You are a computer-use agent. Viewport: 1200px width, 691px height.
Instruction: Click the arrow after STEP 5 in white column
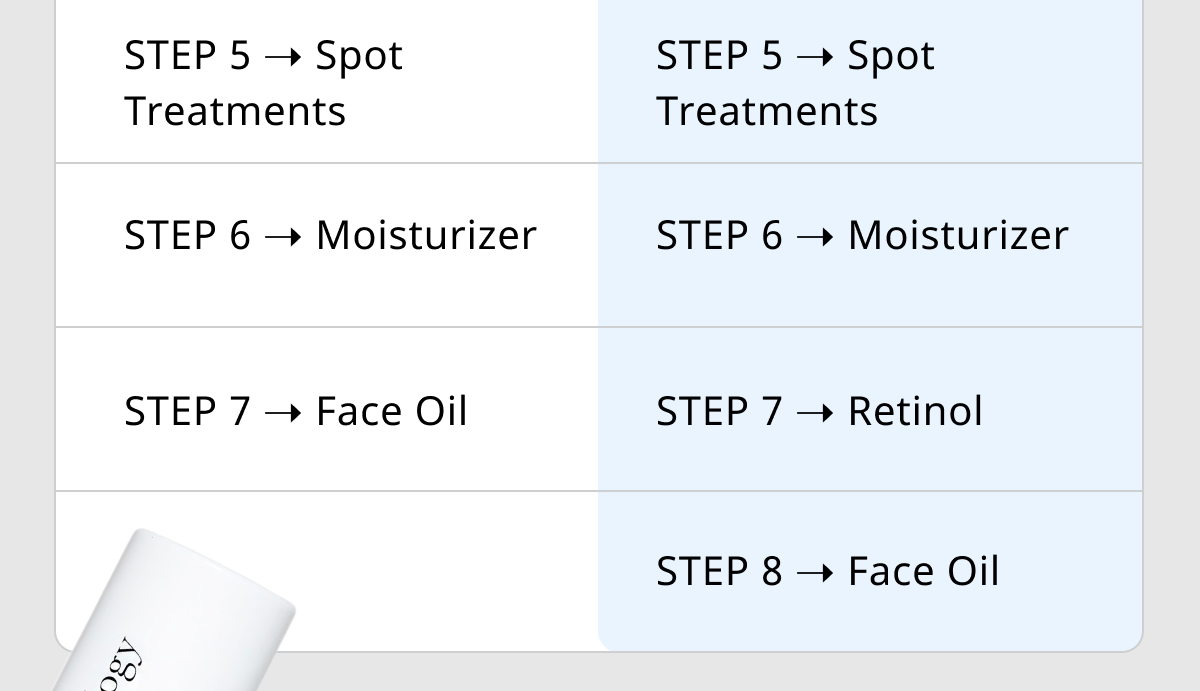coord(283,57)
